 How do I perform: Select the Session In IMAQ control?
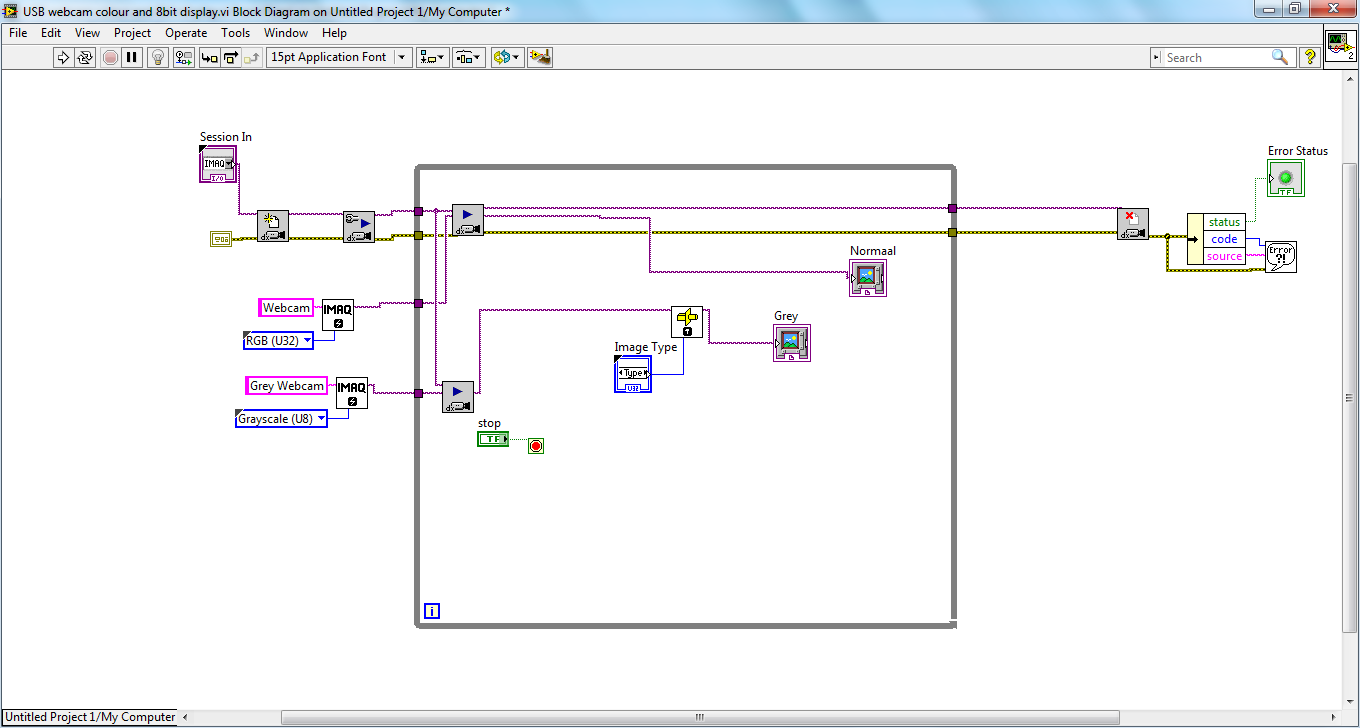218,164
